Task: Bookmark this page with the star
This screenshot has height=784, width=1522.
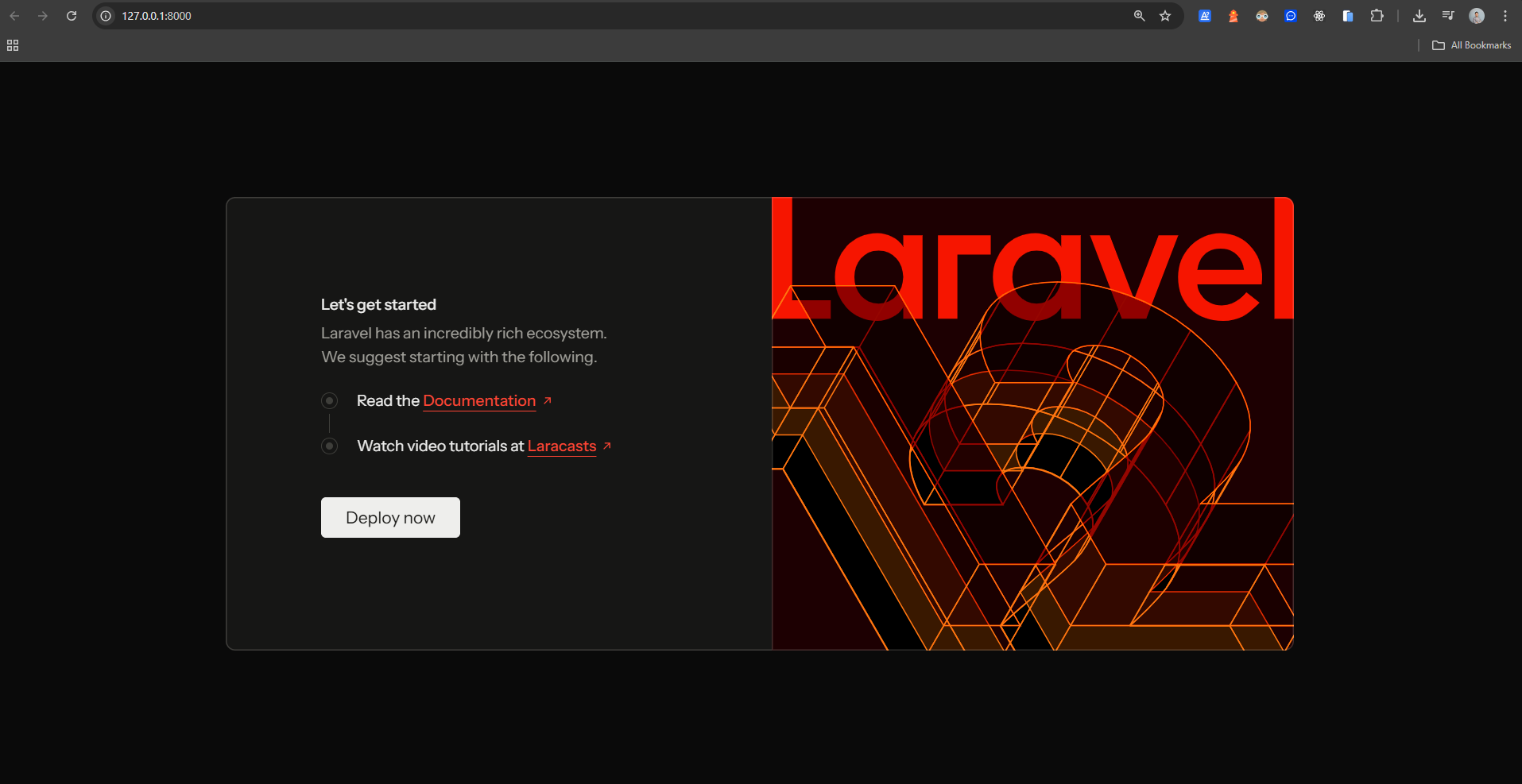Action: [1165, 16]
